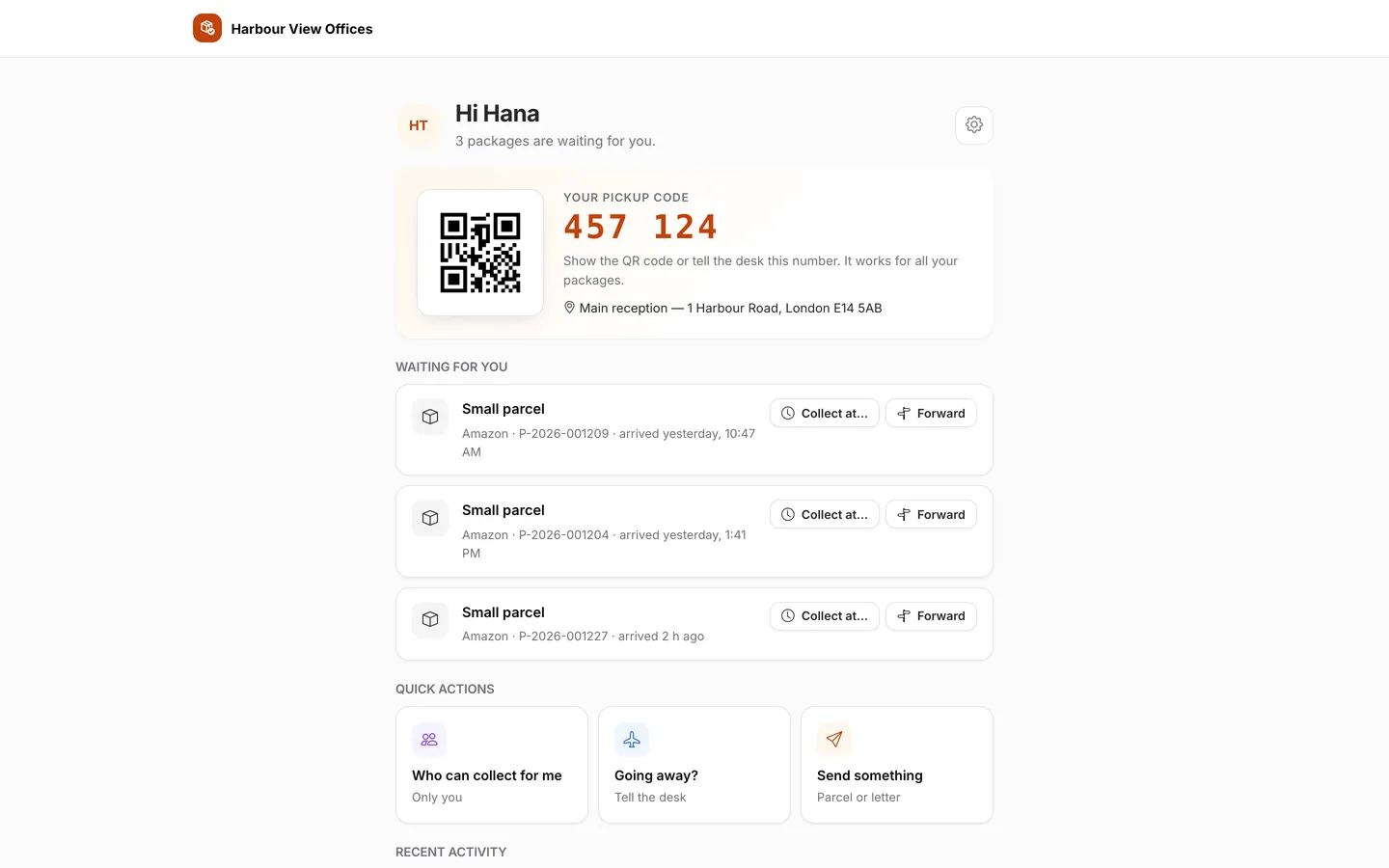Click the Main reception address text
Screen dimensions: 1389x868
click(x=730, y=308)
